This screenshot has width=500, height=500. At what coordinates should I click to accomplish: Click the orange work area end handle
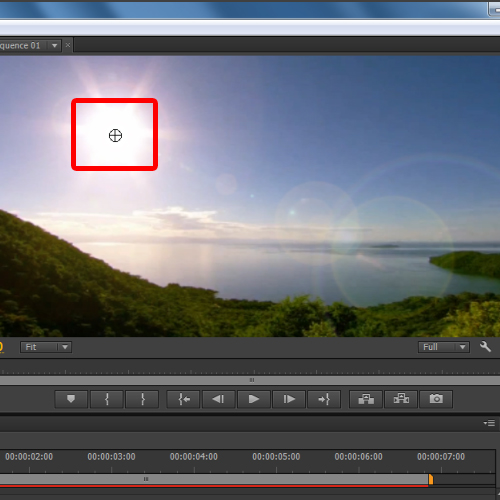click(431, 479)
